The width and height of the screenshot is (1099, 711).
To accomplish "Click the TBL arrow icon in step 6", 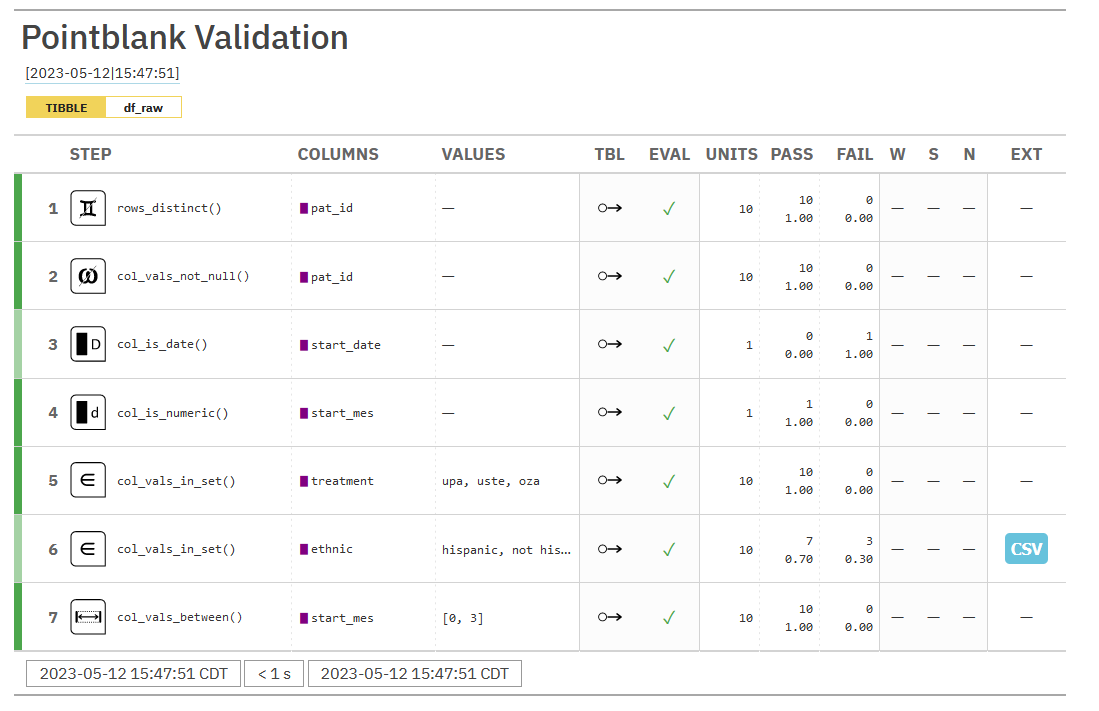I will pyautogui.click(x=610, y=549).
